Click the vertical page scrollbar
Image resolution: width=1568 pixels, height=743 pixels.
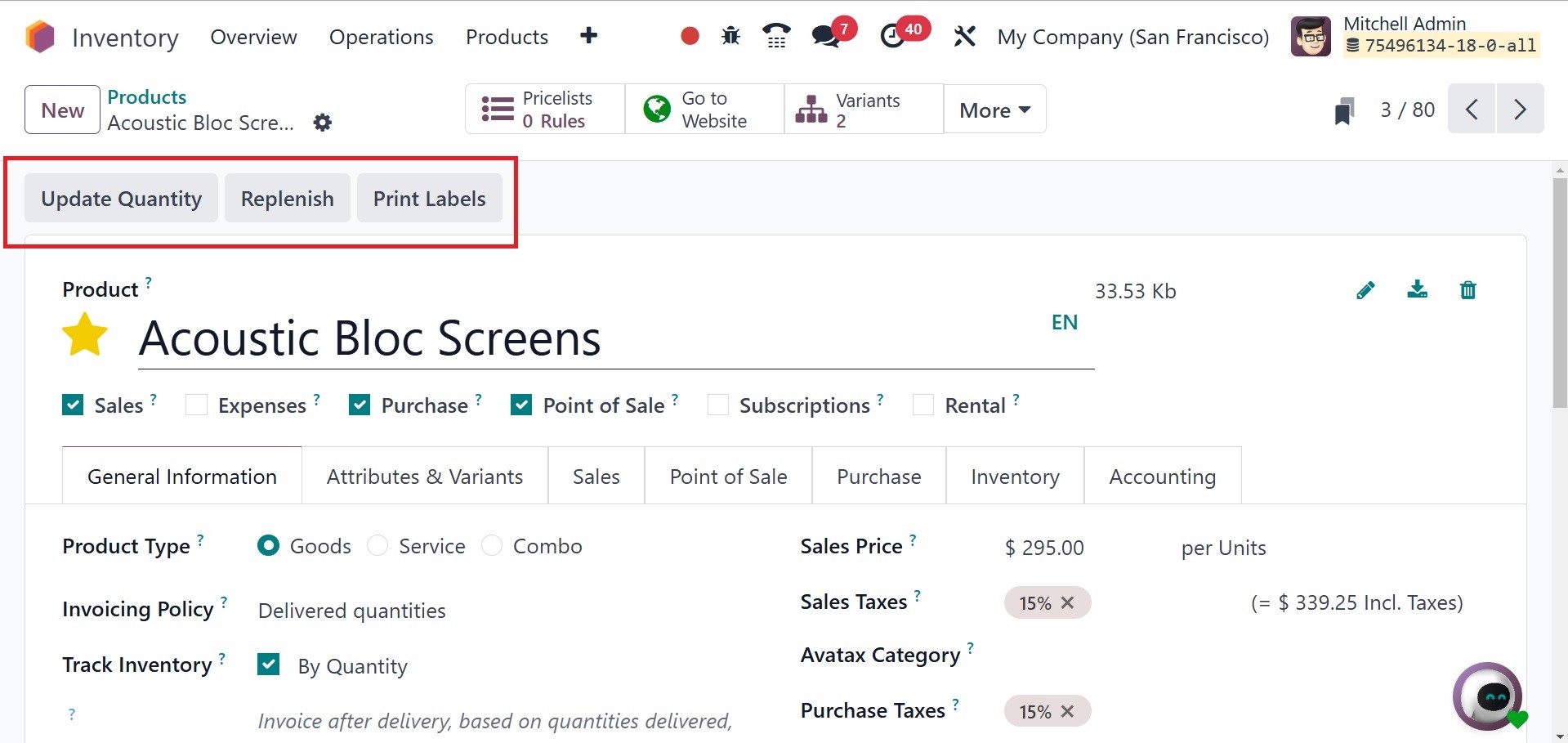1559,294
